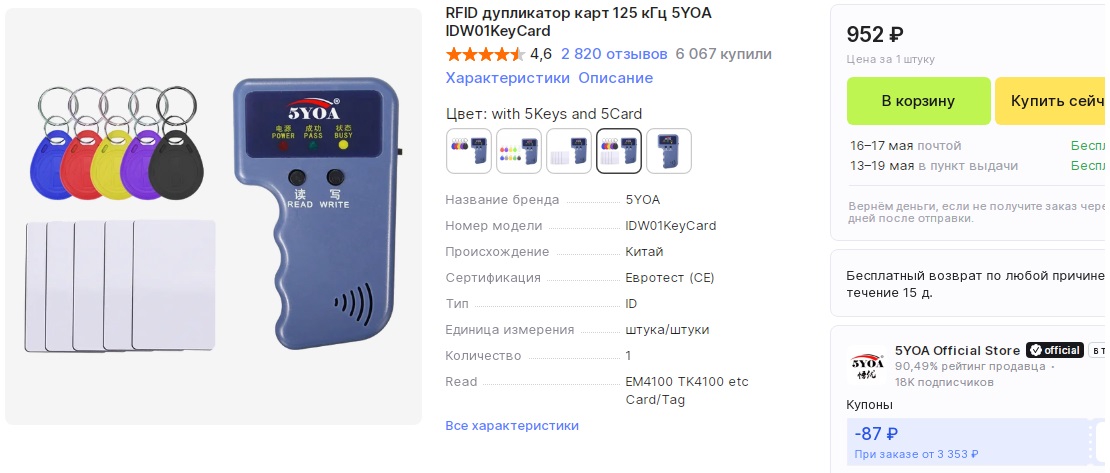1110x473 pixels.
Task: Add item with В корзину button
Action: coord(918,101)
